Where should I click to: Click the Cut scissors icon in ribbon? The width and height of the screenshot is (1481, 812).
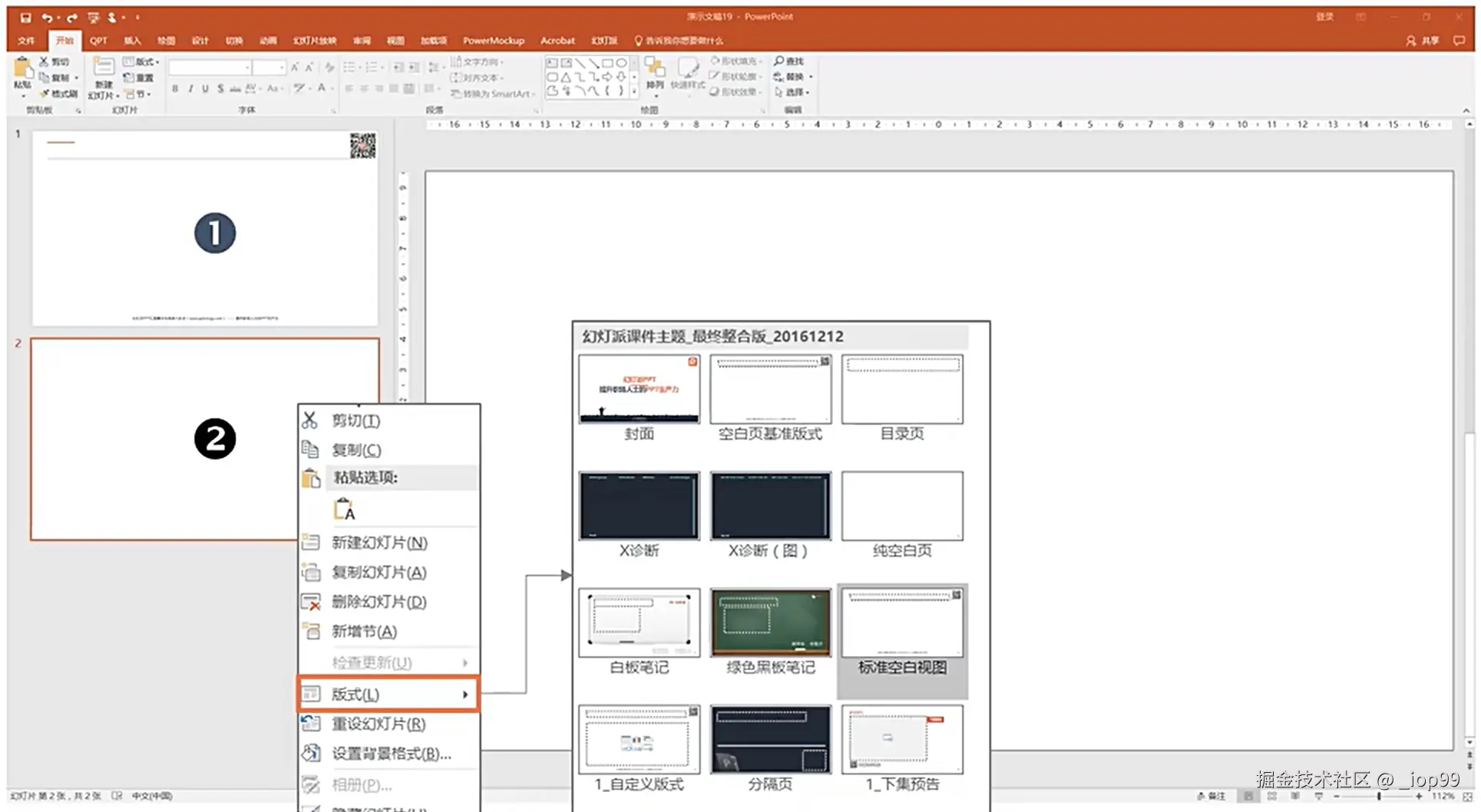(x=44, y=61)
